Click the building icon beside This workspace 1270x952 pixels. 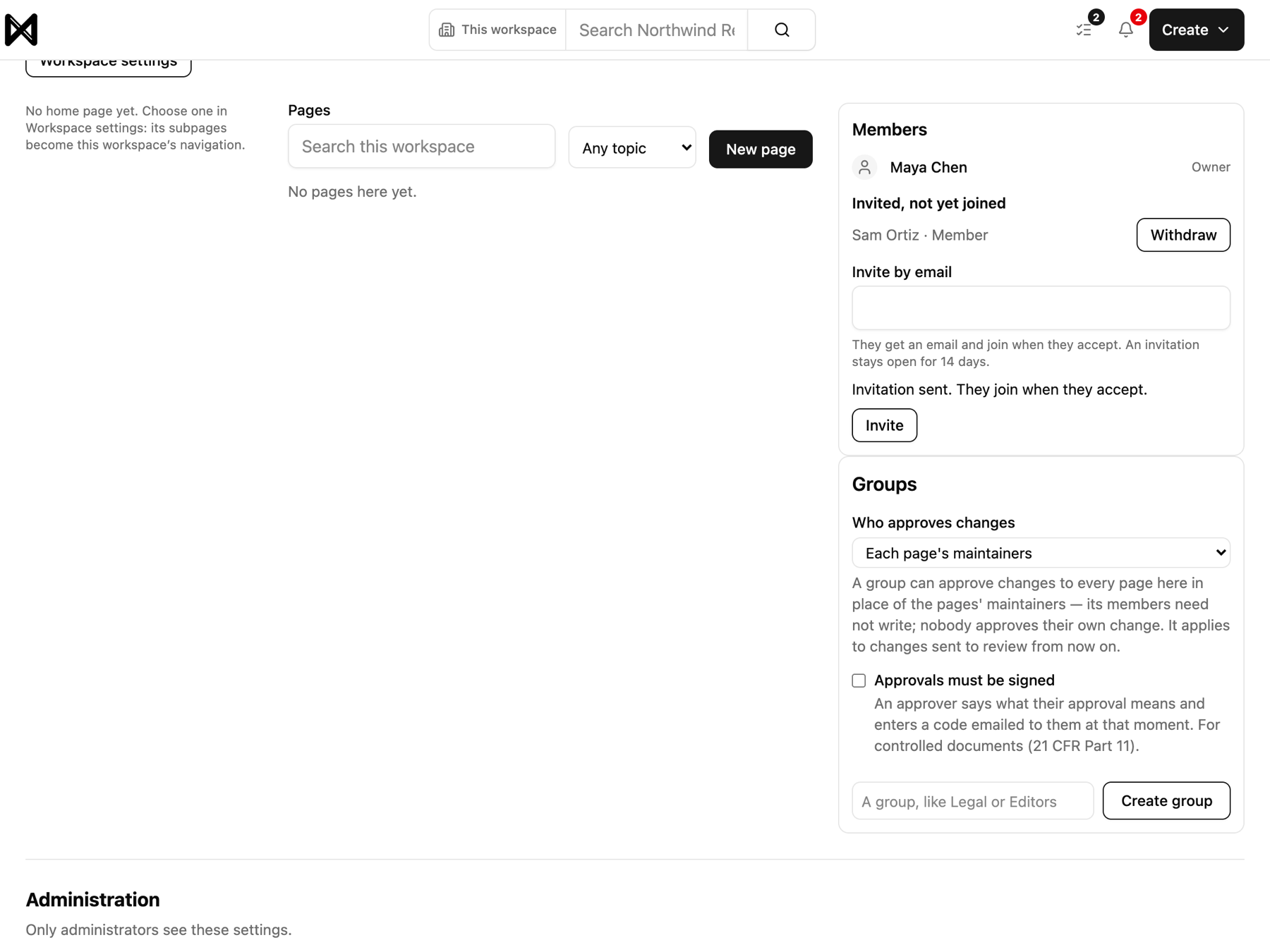tap(447, 30)
